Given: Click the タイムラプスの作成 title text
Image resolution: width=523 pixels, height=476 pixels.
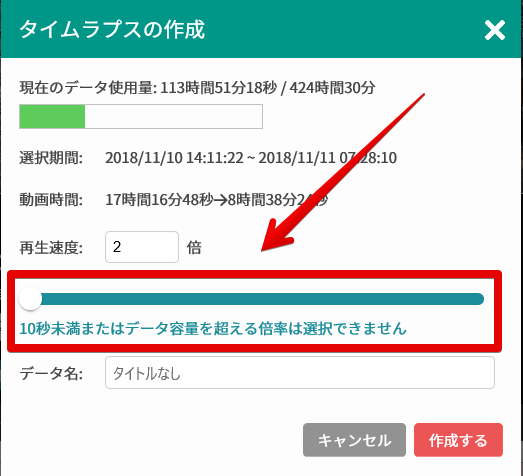Looking at the screenshot, I should [112, 30].
